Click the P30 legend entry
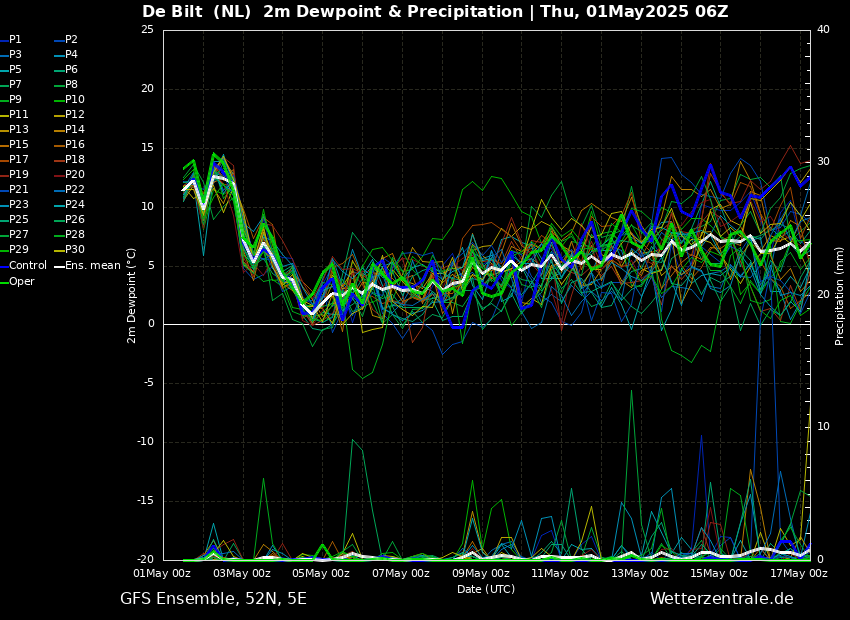The height and width of the screenshot is (620, 850). (x=69, y=249)
